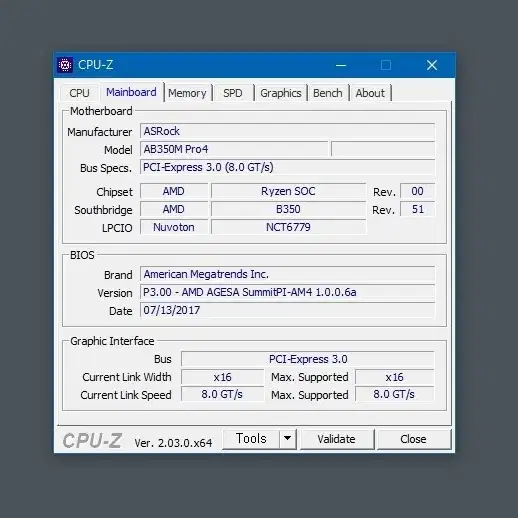The image size is (518, 518).
Task: Open the About tab
Action: point(370,93)
